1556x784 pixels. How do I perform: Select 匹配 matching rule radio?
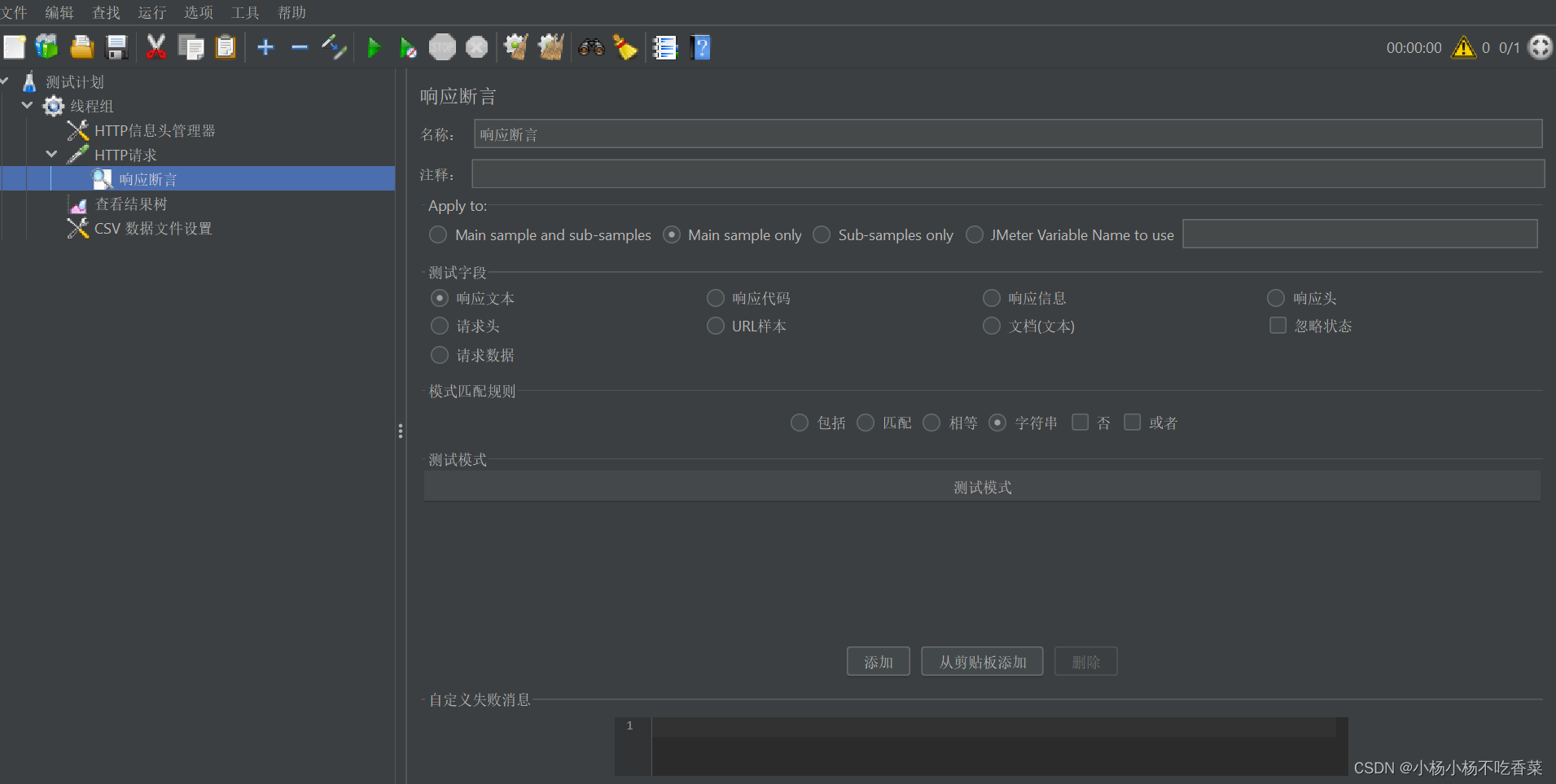[866, 423]
